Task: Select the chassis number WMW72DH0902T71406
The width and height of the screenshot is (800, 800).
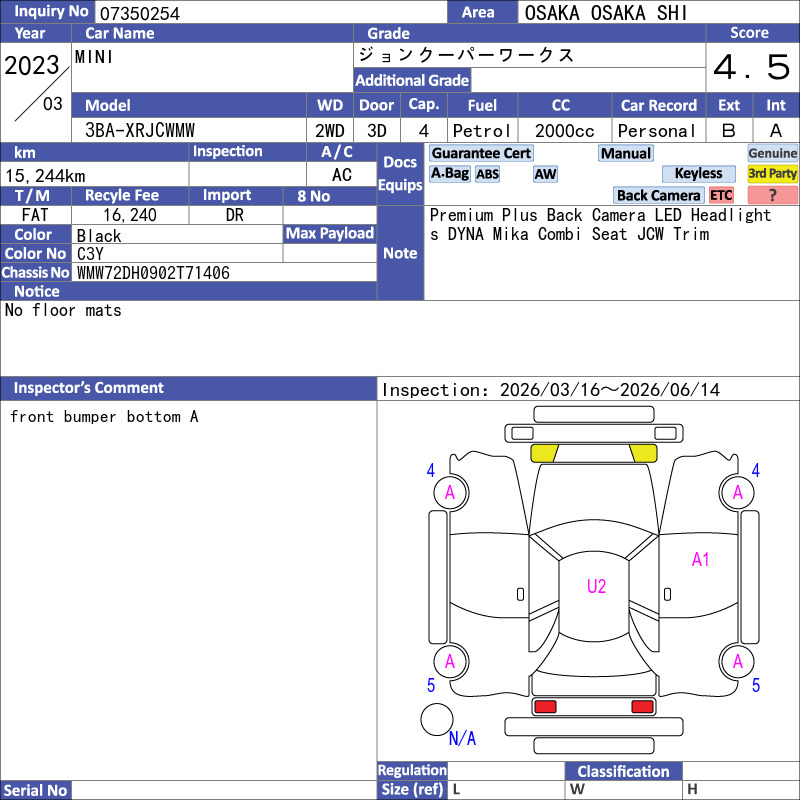Action: point(153,273)
